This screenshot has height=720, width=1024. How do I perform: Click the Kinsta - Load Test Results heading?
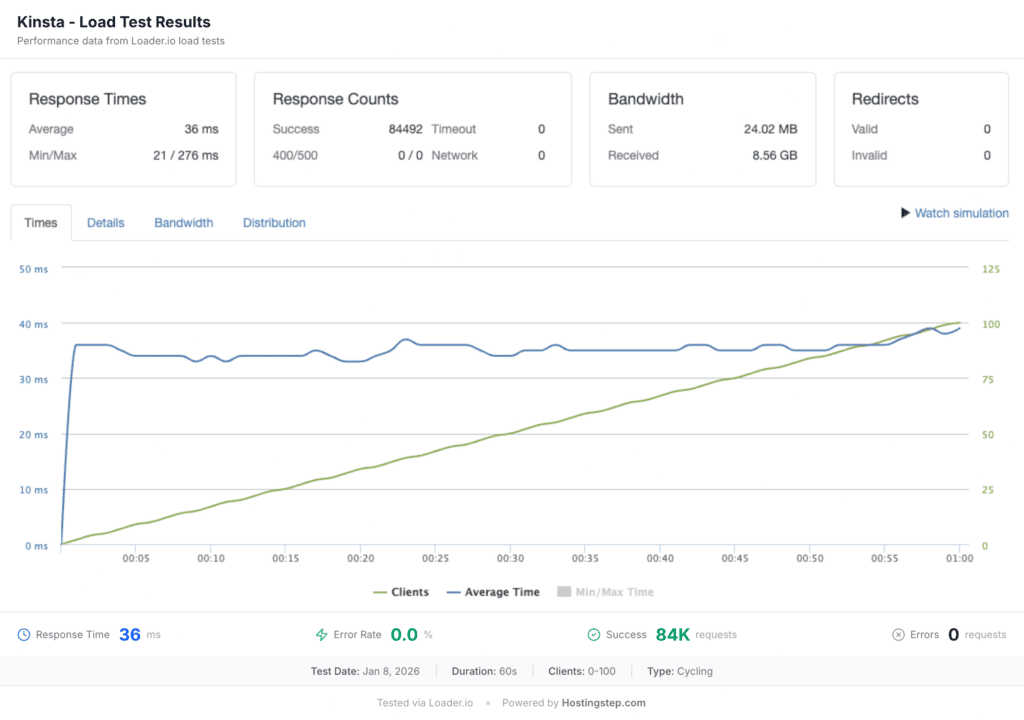pos(114,22)
